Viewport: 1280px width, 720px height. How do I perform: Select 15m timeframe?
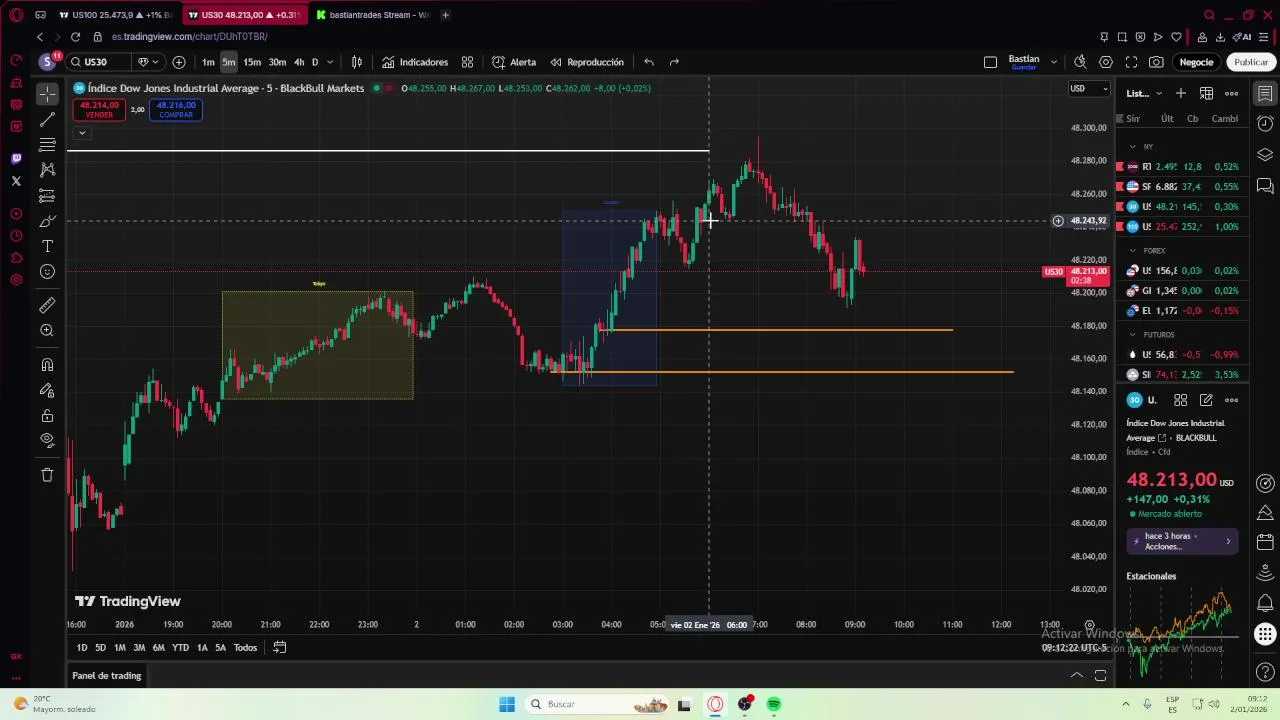(252, 62)
